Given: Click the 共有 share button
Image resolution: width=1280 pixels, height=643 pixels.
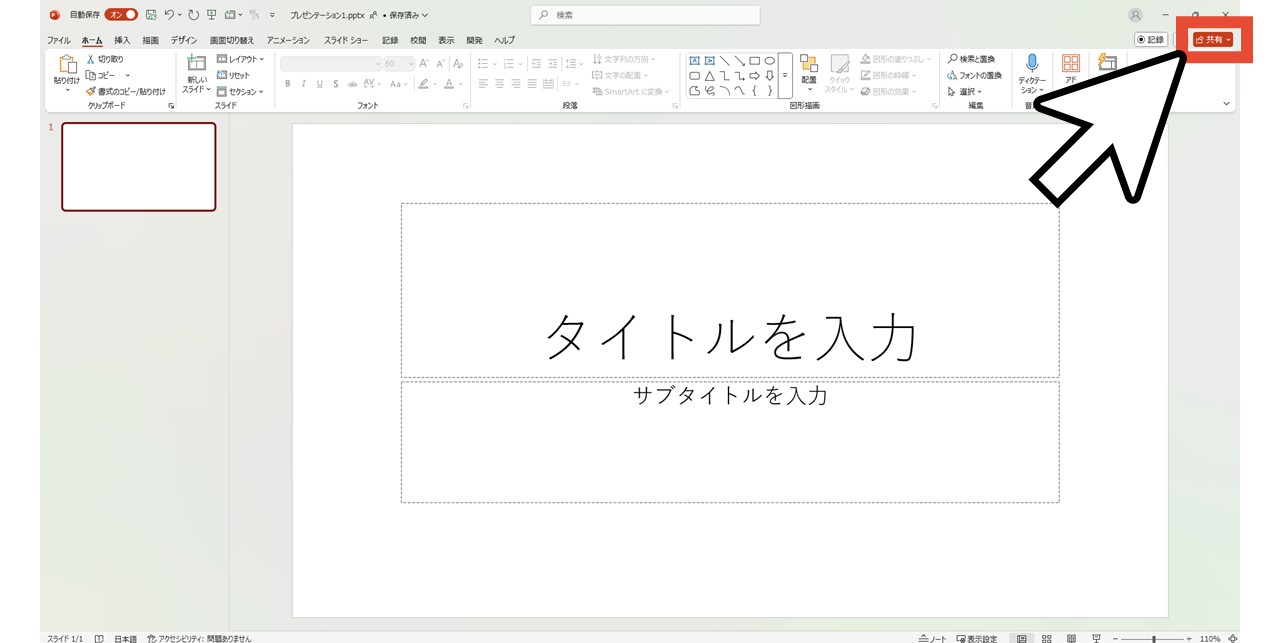Looking at the screenshot, I should click(x=1214, y=39).
